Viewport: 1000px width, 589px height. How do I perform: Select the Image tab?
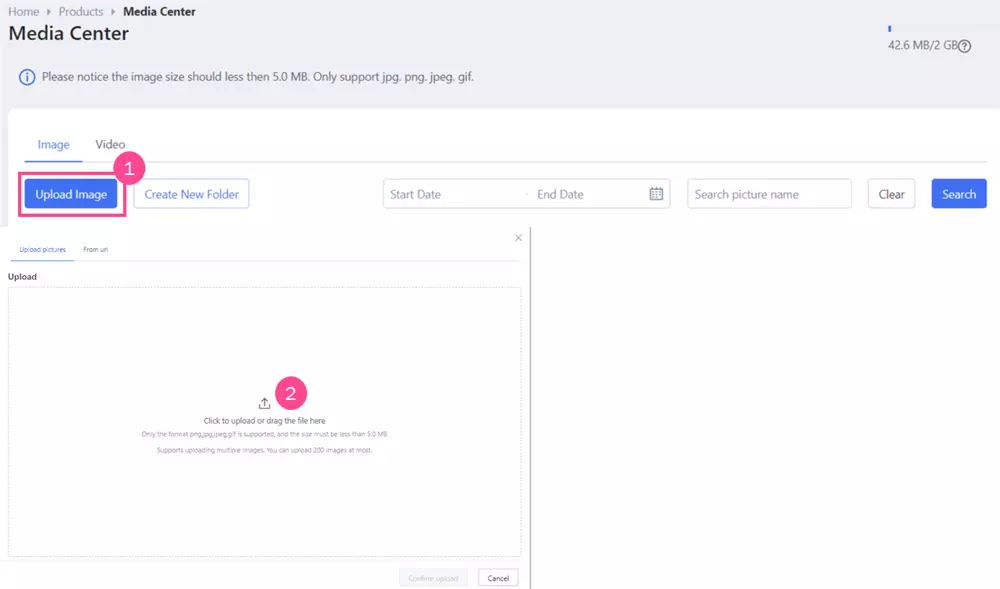(54, 145)
